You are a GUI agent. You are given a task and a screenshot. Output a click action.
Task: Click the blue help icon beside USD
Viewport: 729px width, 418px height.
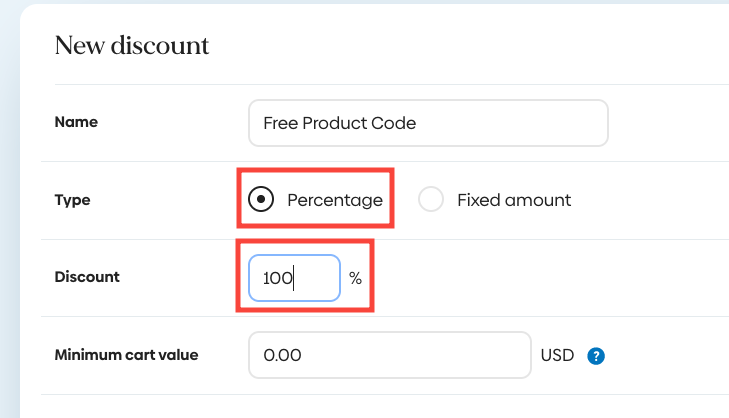(x=597, y=355)
